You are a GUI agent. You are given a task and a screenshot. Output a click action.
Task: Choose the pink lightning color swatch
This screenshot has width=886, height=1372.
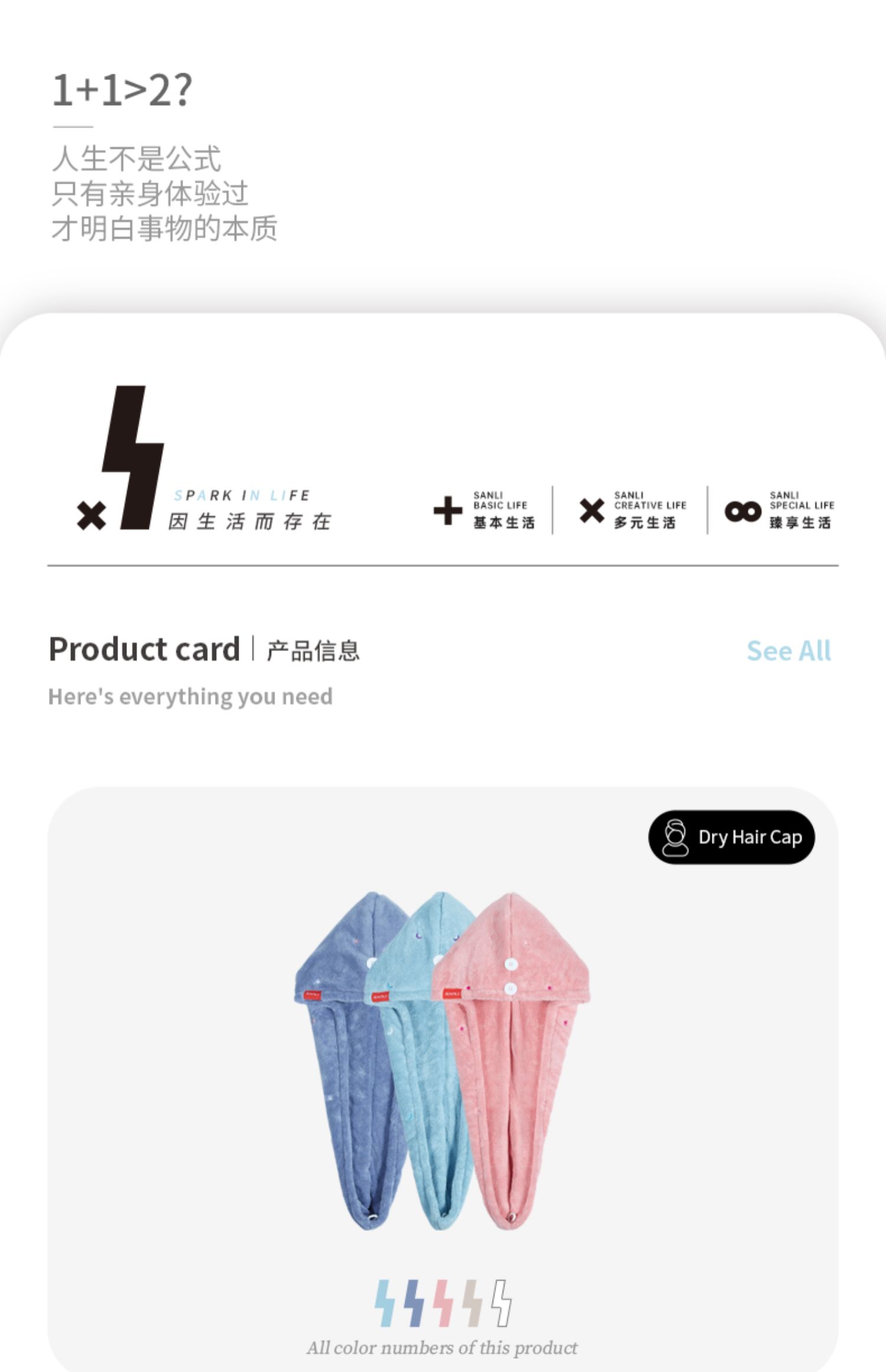click(x=442, y=1303)
